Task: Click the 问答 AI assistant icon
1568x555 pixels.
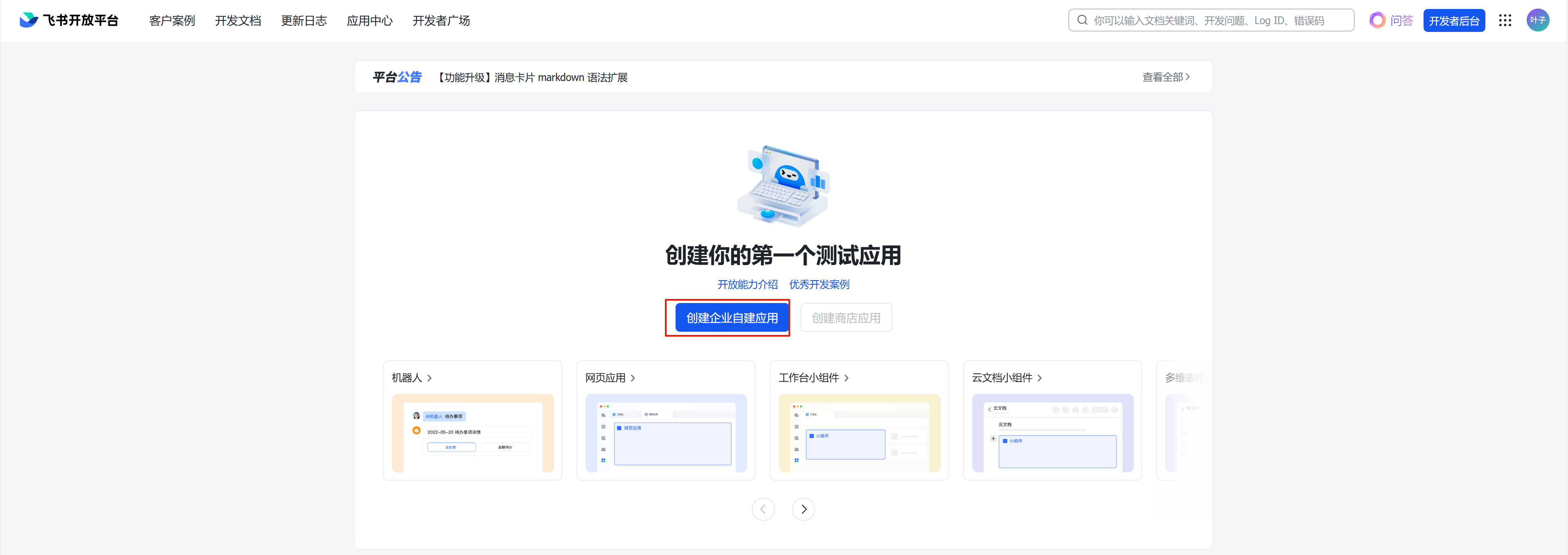Action: [x=1377, y=20]
